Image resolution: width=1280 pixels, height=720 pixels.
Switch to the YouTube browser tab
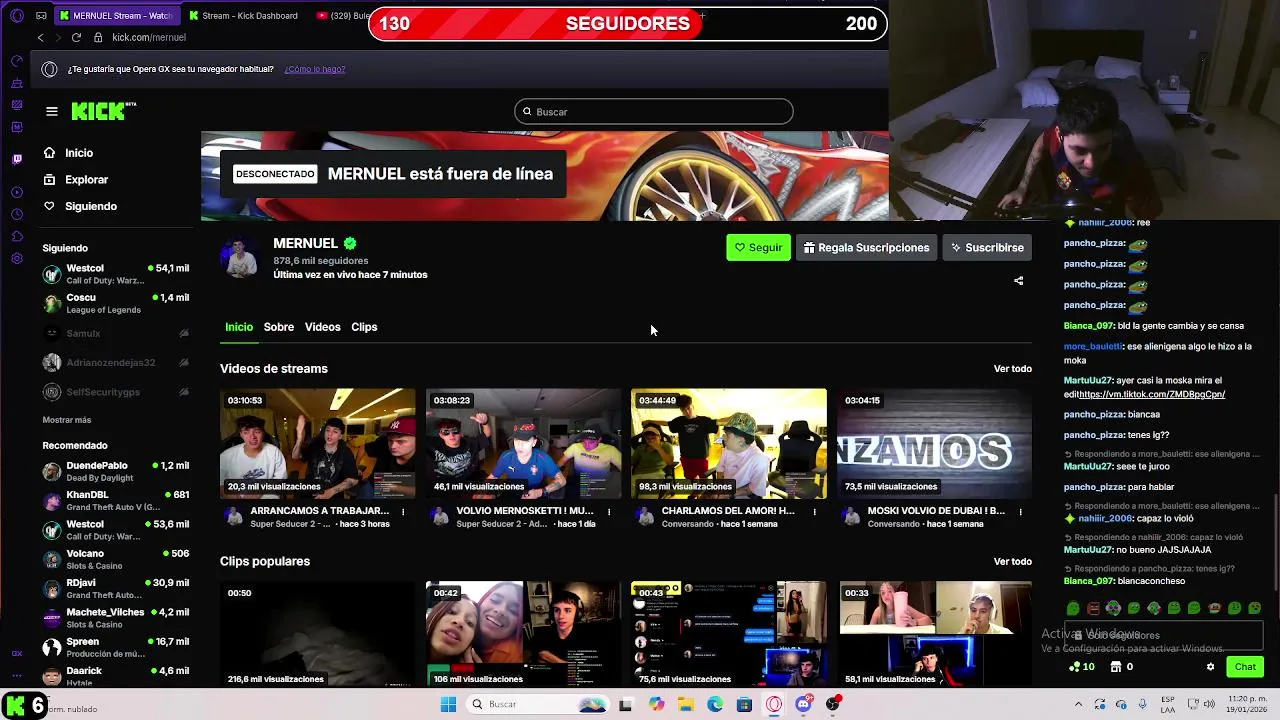(341, 16)
